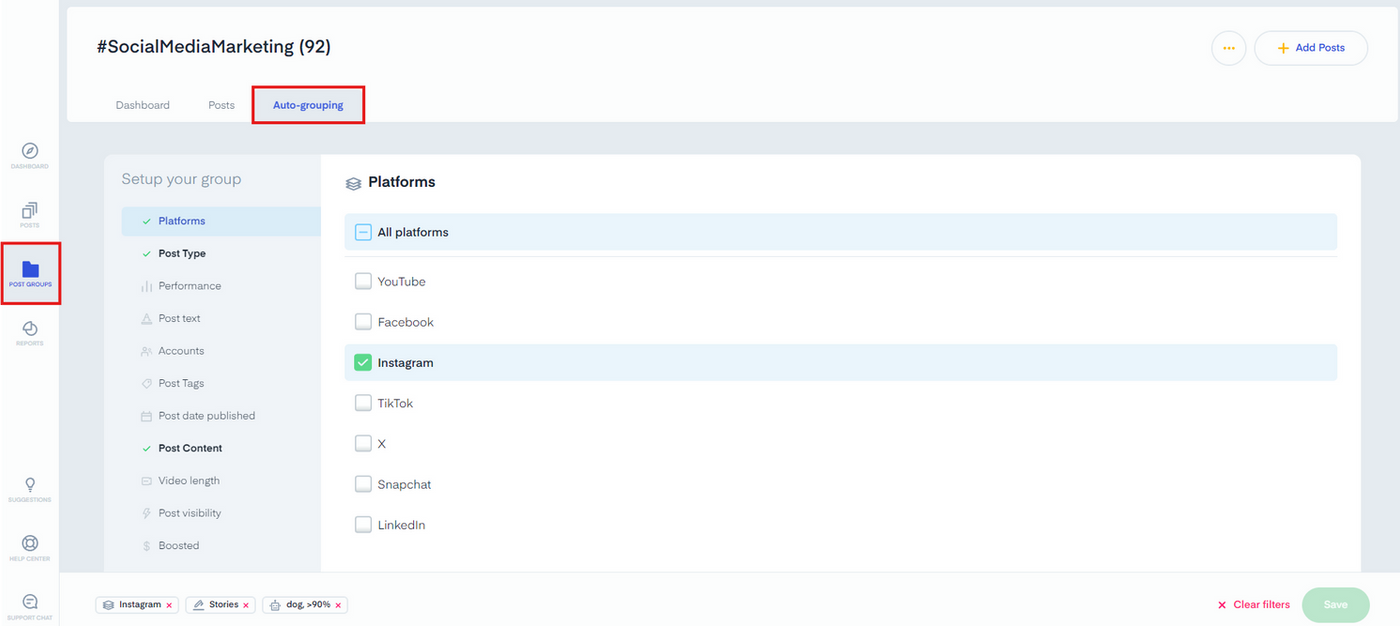Enable the X platform checkbox

(x=363, y=443)
